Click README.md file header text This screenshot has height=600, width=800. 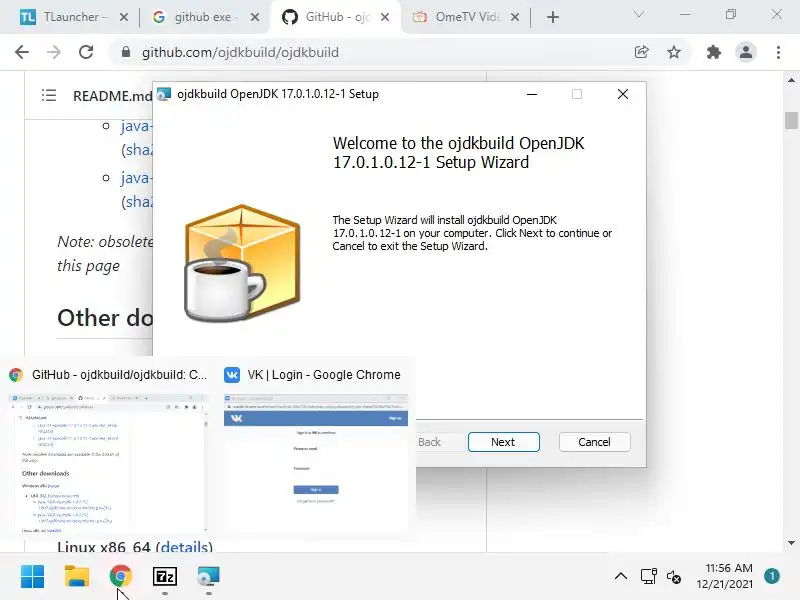tap(112, 96)
